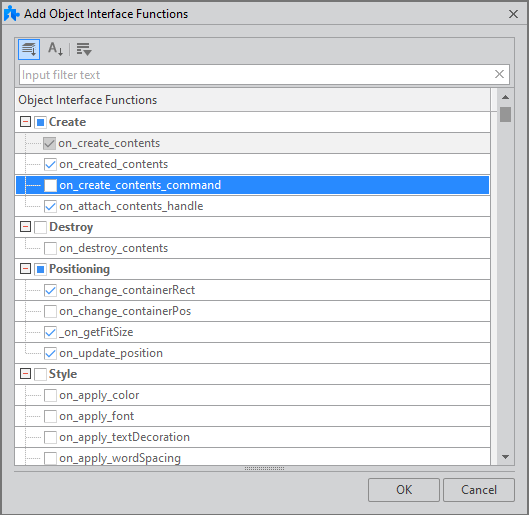Uncheck the on_update_position checkbox
Screen dimensions: 529x515
(50, 353)
